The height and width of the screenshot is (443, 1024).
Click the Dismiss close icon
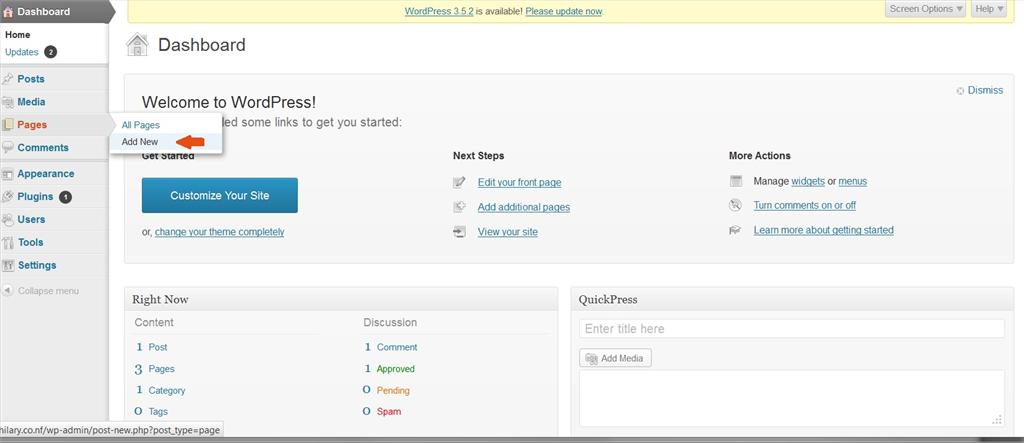click(960, 91)
